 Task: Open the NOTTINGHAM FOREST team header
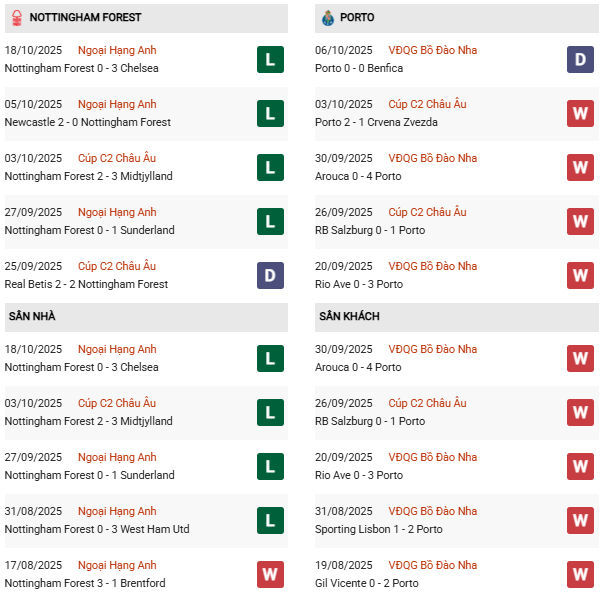click(x=85, y=18)
